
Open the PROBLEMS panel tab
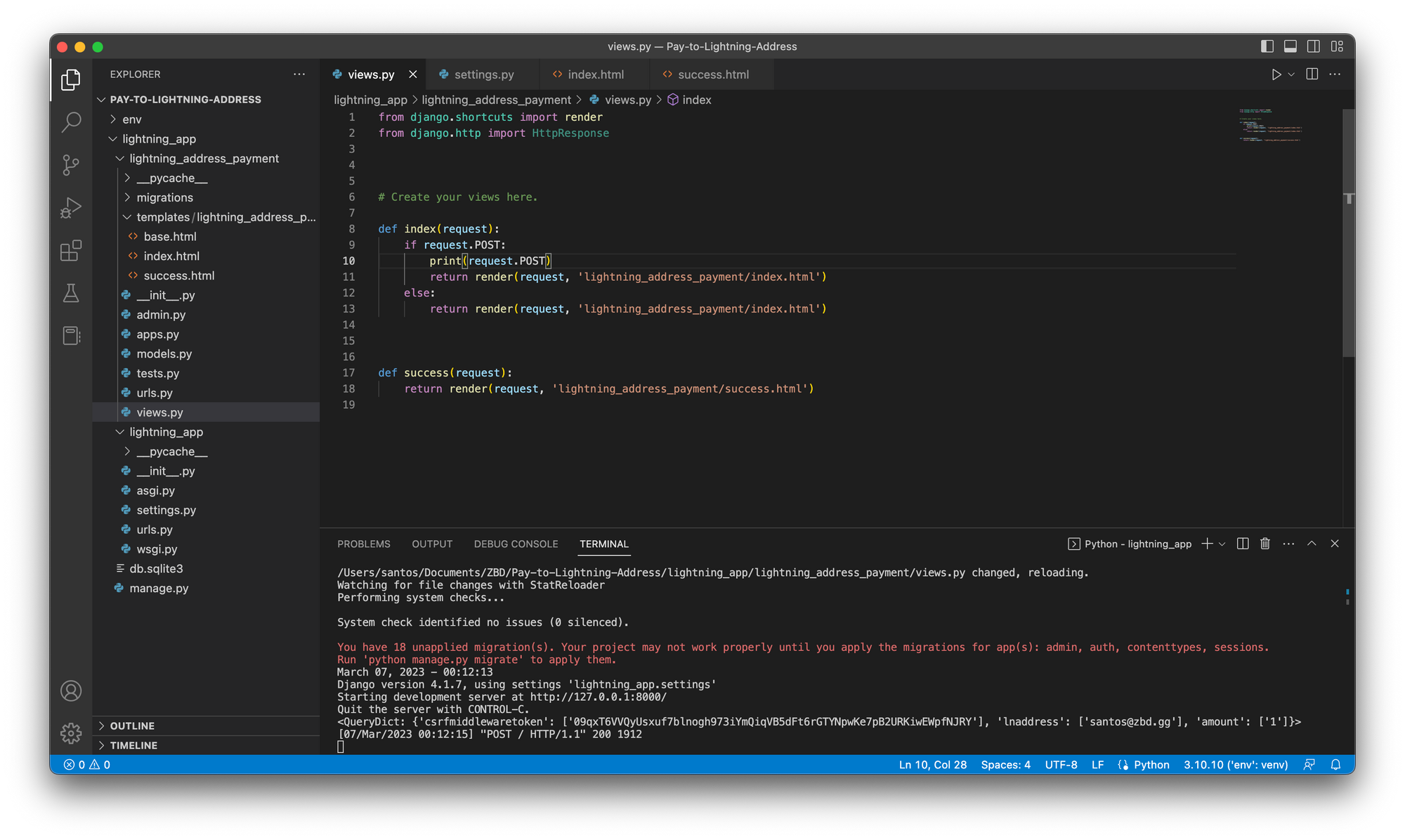pos(363,544)
